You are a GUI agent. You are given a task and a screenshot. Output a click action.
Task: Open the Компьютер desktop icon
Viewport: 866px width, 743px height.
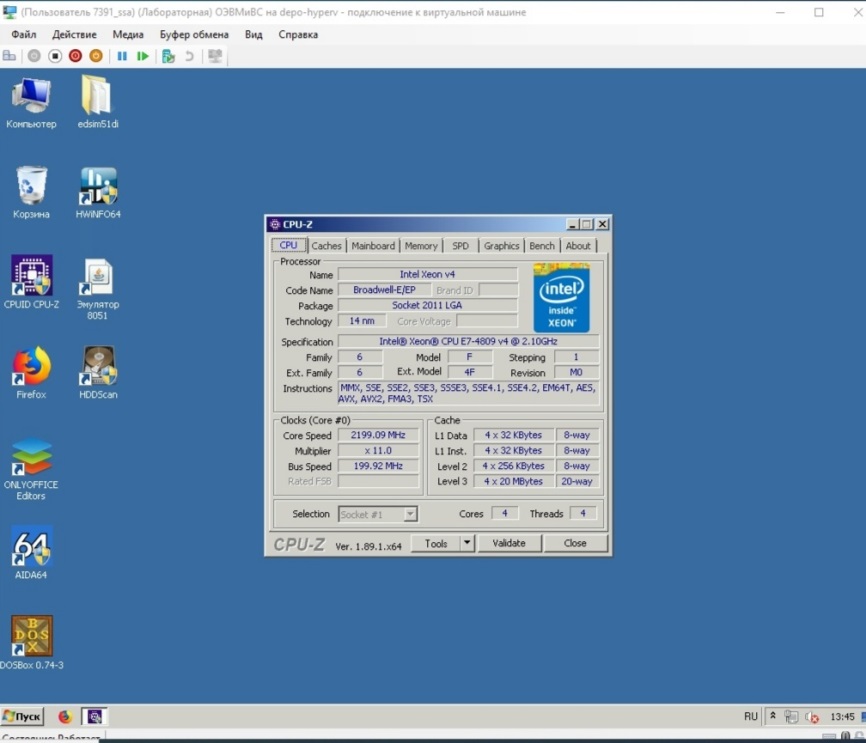(31, 103)
